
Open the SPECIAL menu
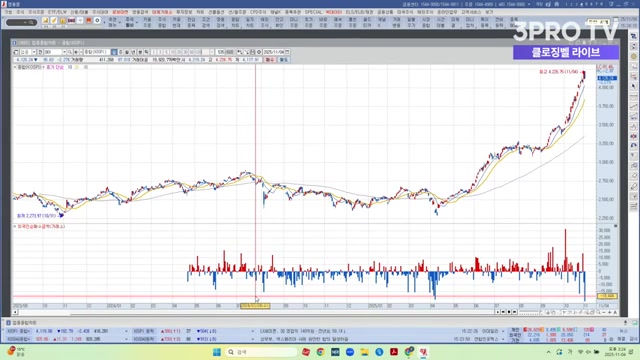[x=313, y=12]
